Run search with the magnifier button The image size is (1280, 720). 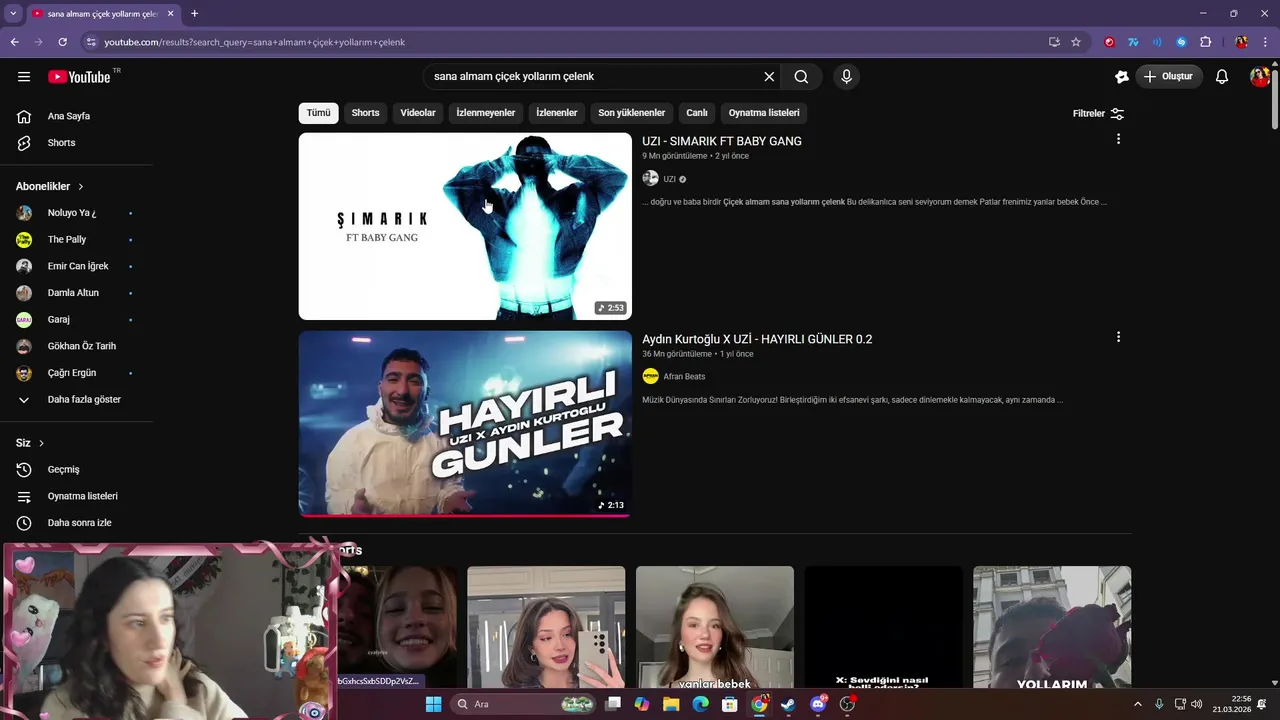(801, 77)
